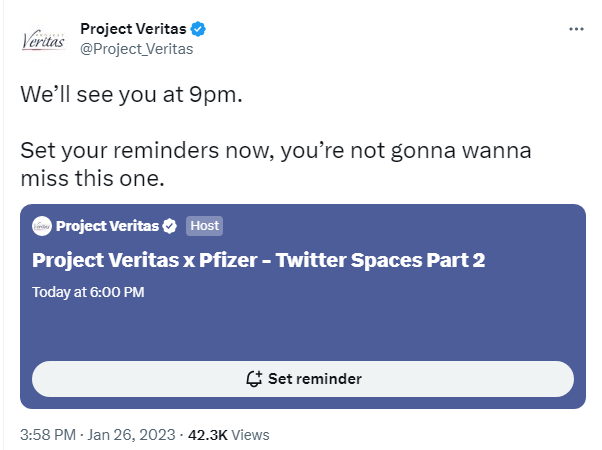Open the Spaces title Project Veritas x Pfizer

[258, 260]
